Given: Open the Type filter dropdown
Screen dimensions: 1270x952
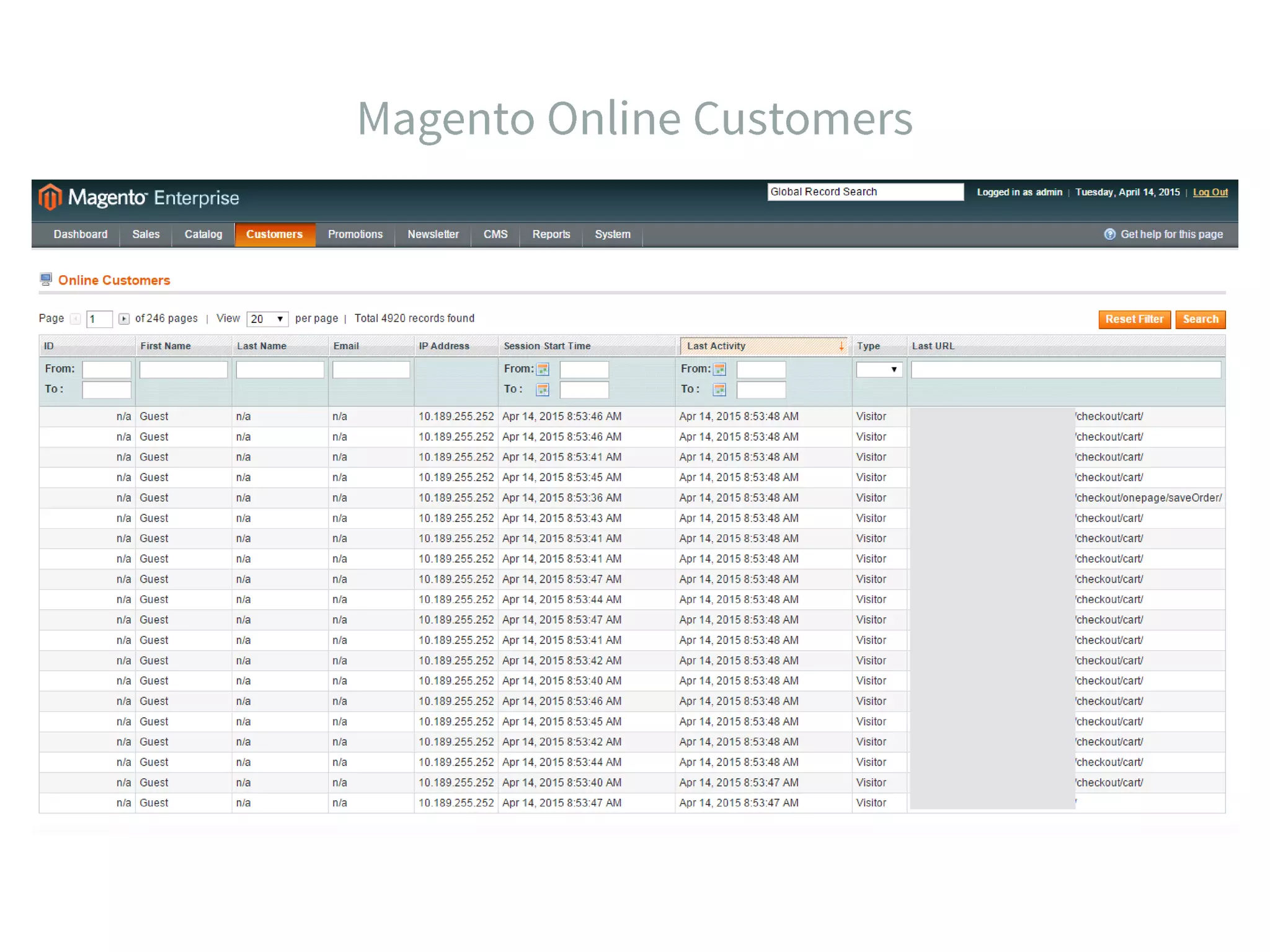Looking at the screenshot, I should [879, 369].
